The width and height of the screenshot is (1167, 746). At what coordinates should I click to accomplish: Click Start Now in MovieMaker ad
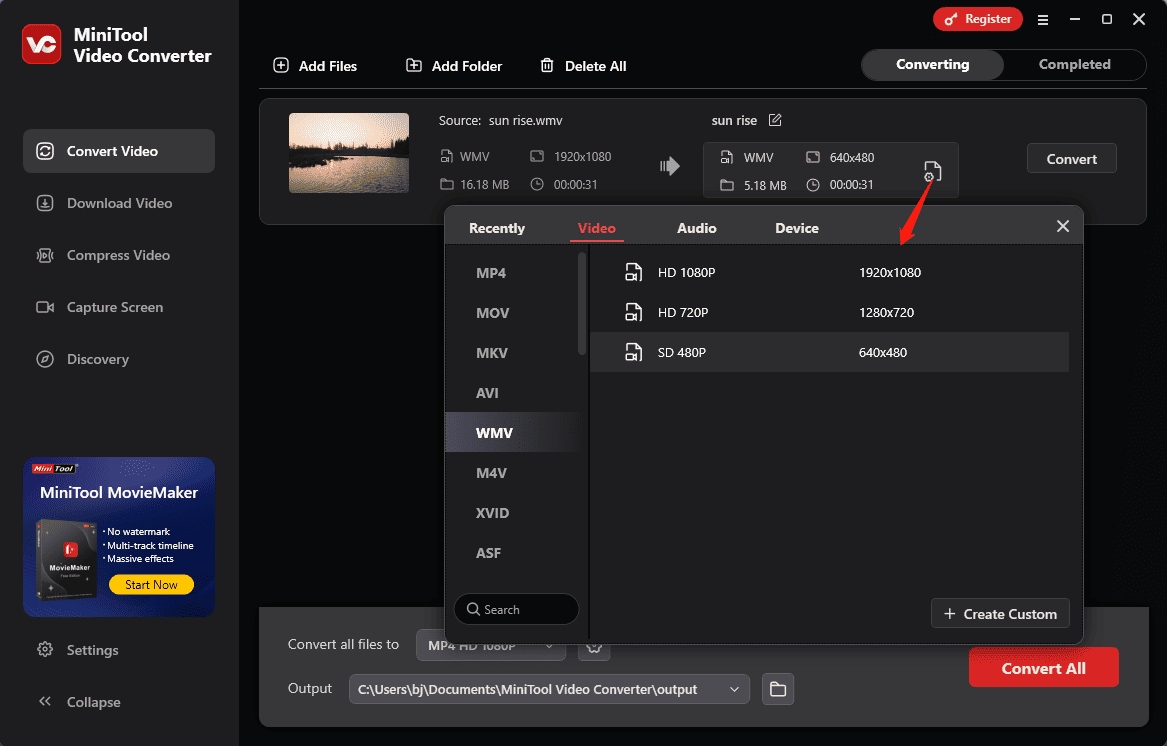151,584
